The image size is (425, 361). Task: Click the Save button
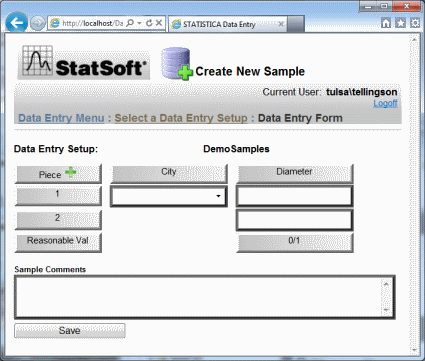pos(70,331)
